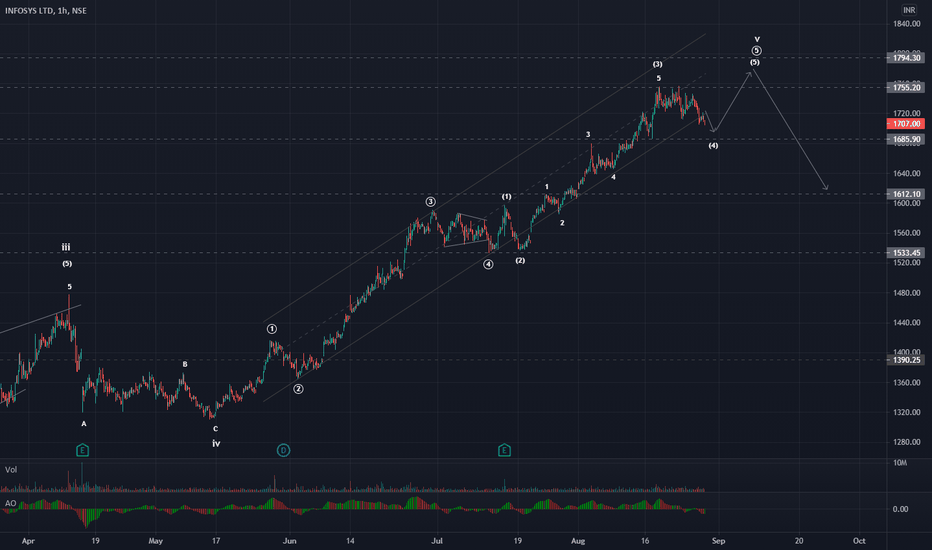Select the (2) wave label
Image resolution: width=932 pixels, height=550 pixels.
click(x=520, y=260)
